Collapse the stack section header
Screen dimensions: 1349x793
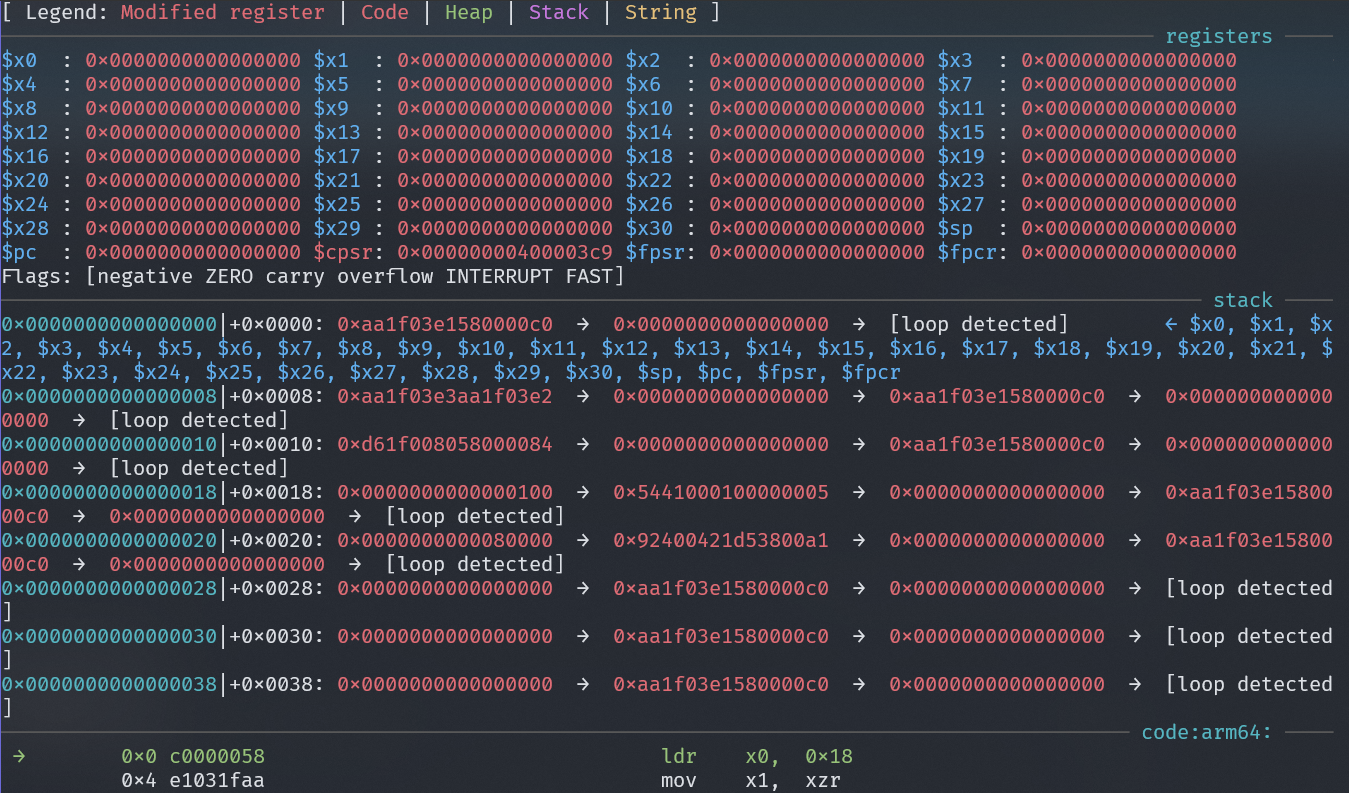(x=1243, y=300)
